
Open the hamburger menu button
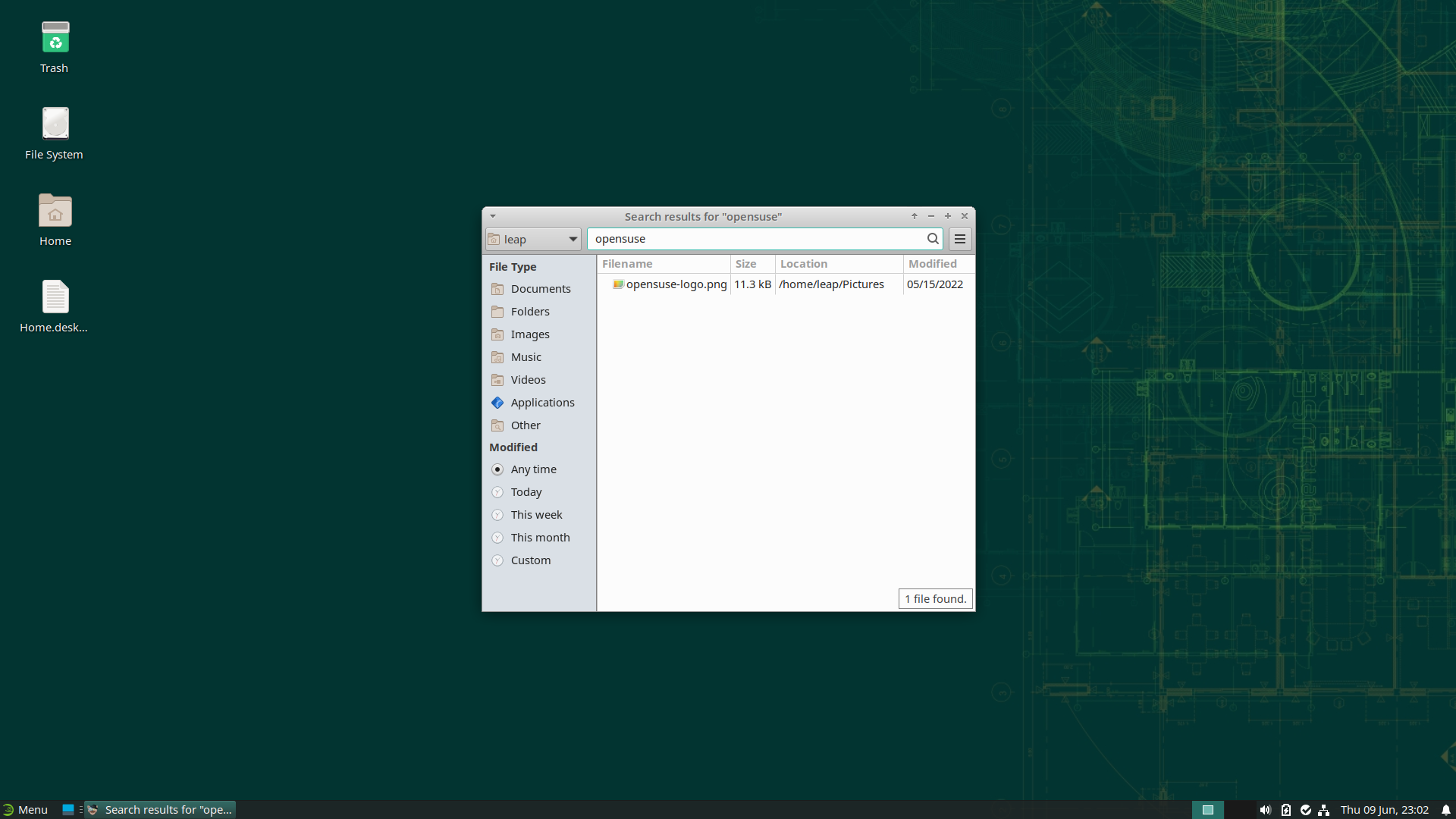point(960,239)
